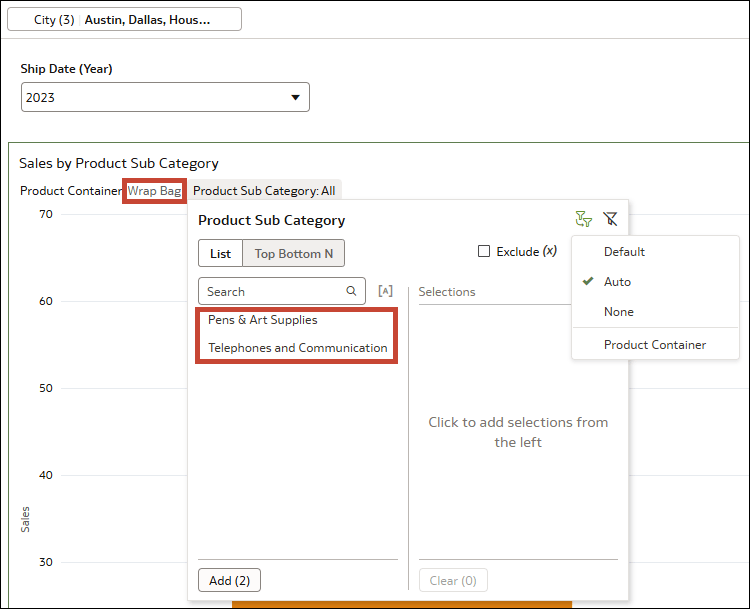
Task: Click the Wrap Bag filter value
Action: (x=154, y=191)
